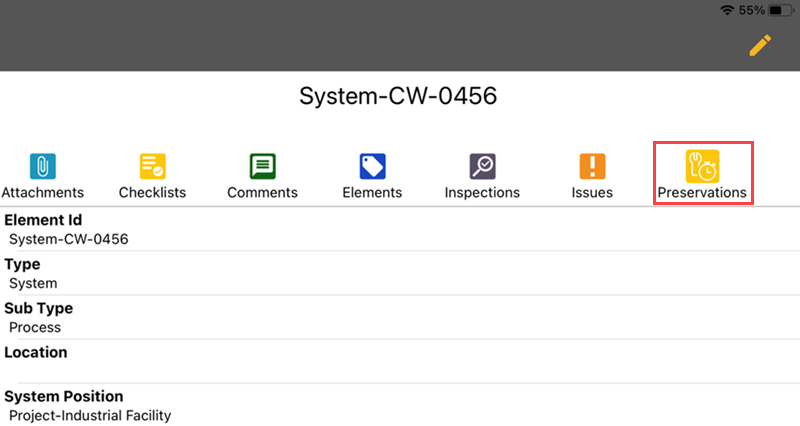Tap the Element Id value field
Screen dimensions: 800x426
point(69,239)
